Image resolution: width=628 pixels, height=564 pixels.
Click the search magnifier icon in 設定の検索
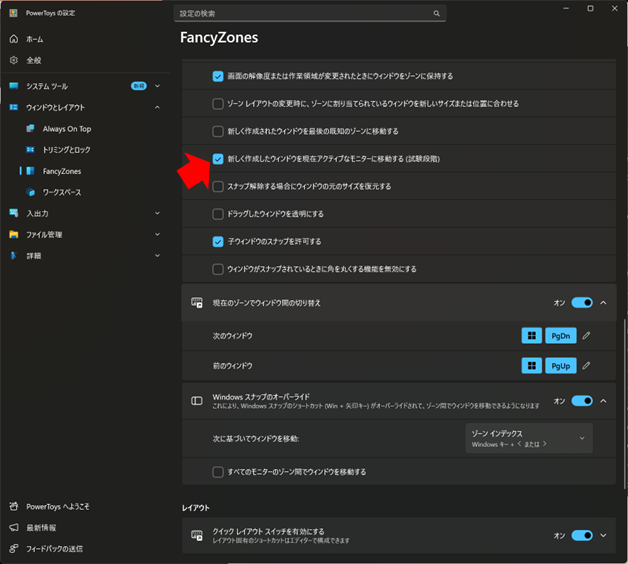pyautogui.click(x=436, y=14)
